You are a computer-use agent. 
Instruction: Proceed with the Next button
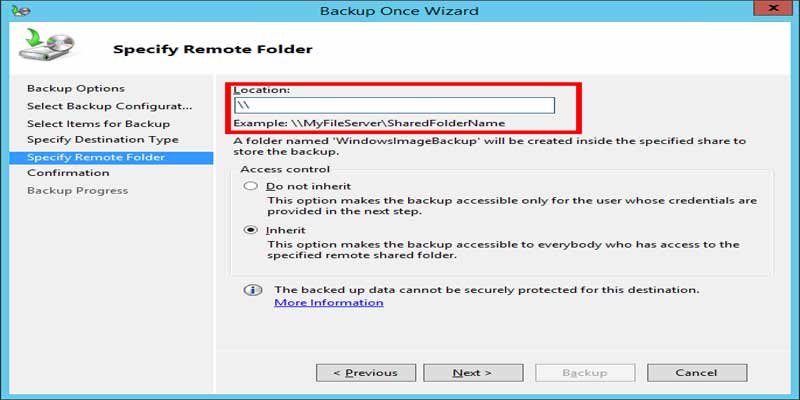coord(472,372)
